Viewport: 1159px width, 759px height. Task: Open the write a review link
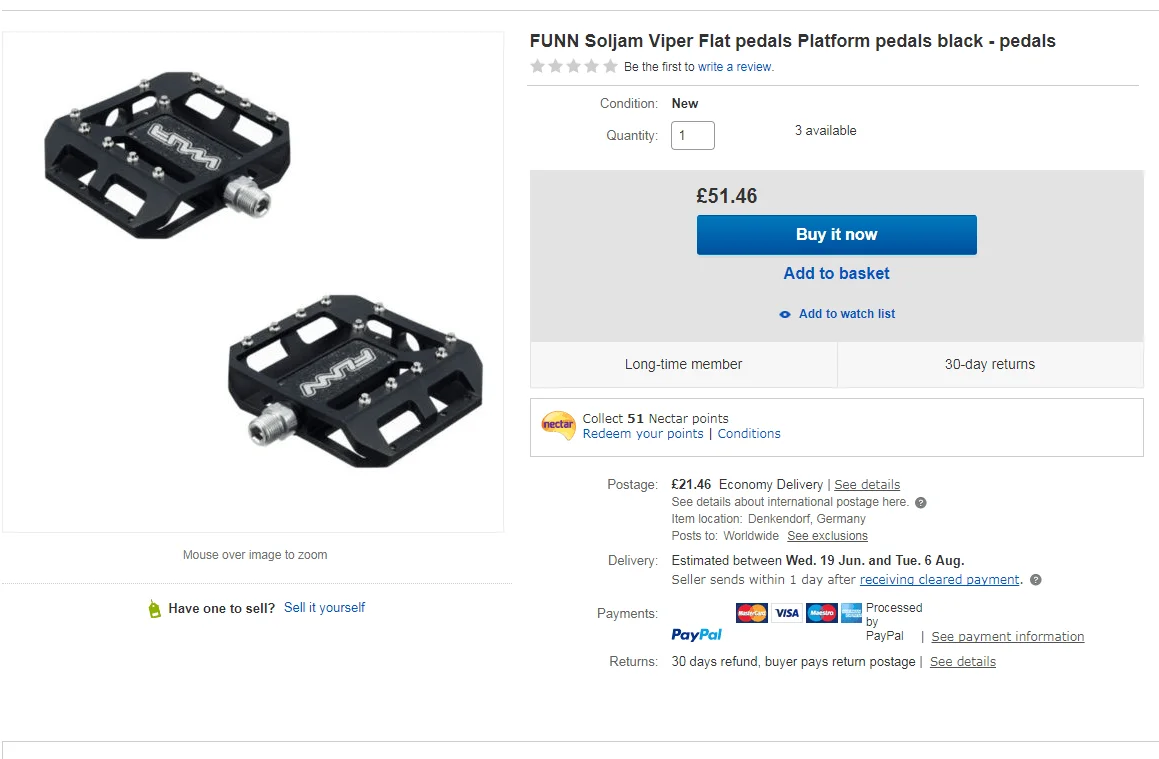pyautogui.click(x=735, y=67)
